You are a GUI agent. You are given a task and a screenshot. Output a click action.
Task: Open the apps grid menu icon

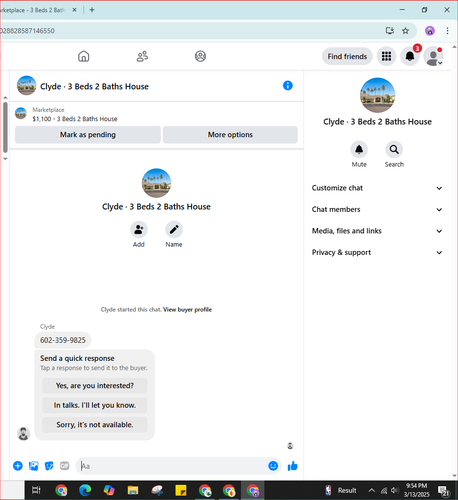coord(386,56)
